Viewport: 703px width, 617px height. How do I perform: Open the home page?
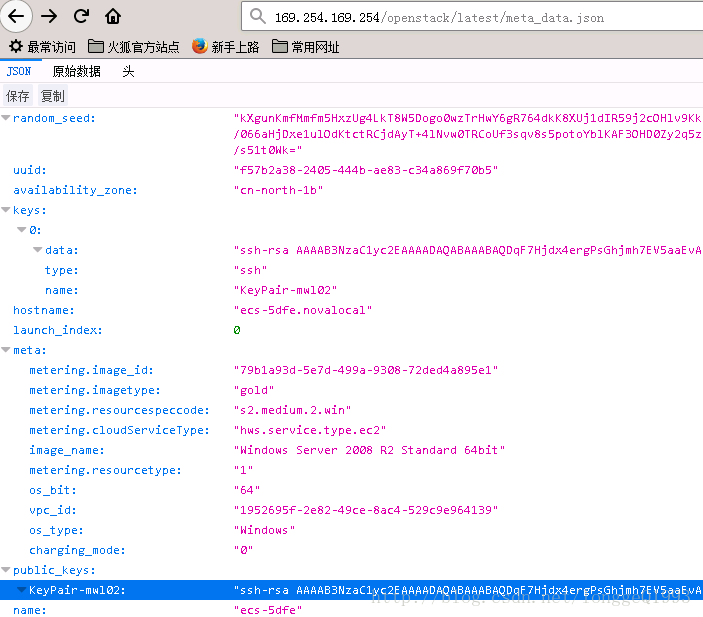113,16
